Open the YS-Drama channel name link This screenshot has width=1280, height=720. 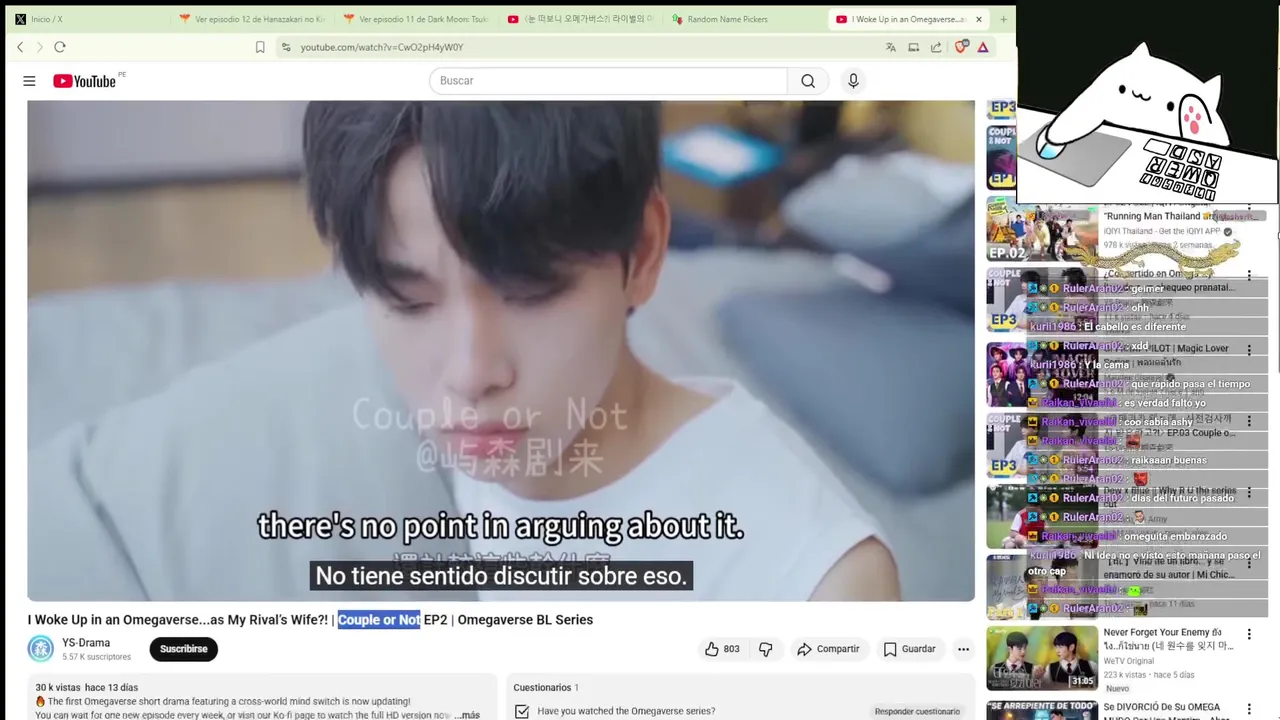[x=86, y=643]
